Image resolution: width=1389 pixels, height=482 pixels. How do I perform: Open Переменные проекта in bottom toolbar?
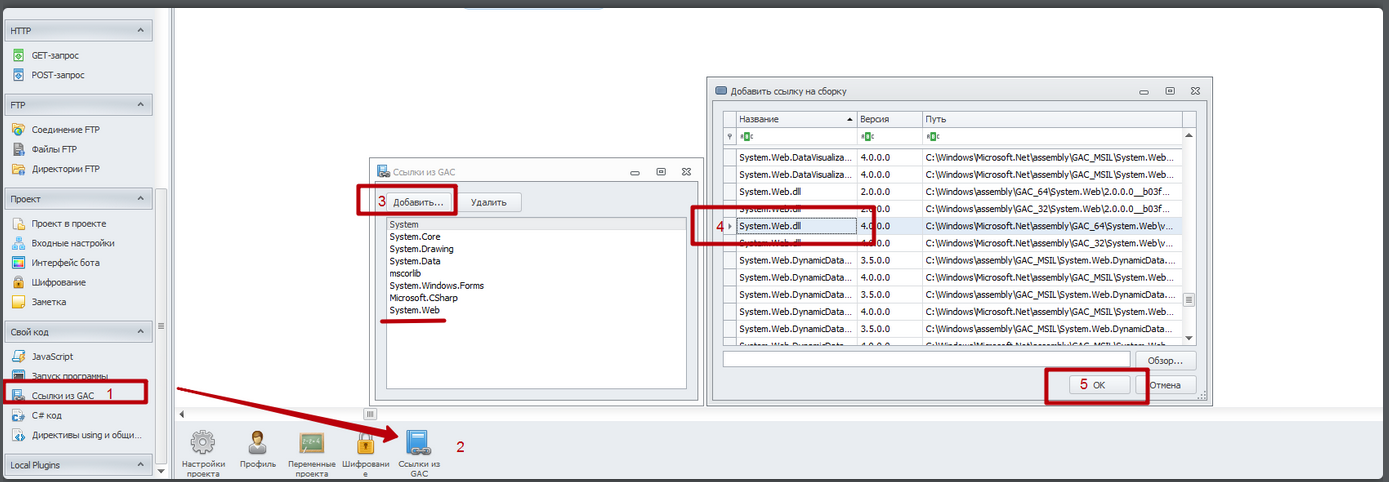[x=311, y=443]
